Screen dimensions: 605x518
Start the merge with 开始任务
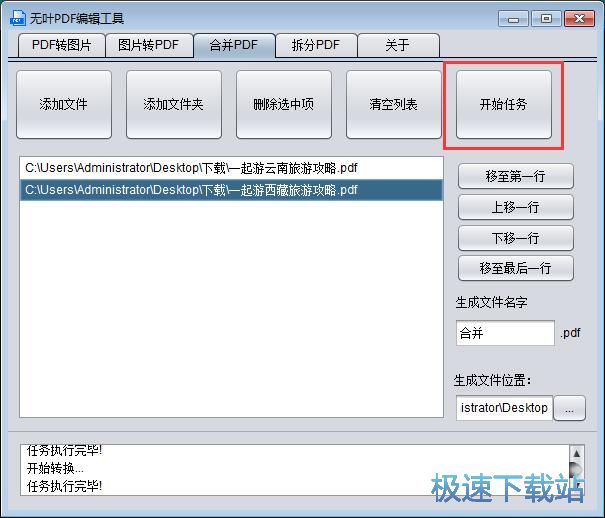click(504, 104)
